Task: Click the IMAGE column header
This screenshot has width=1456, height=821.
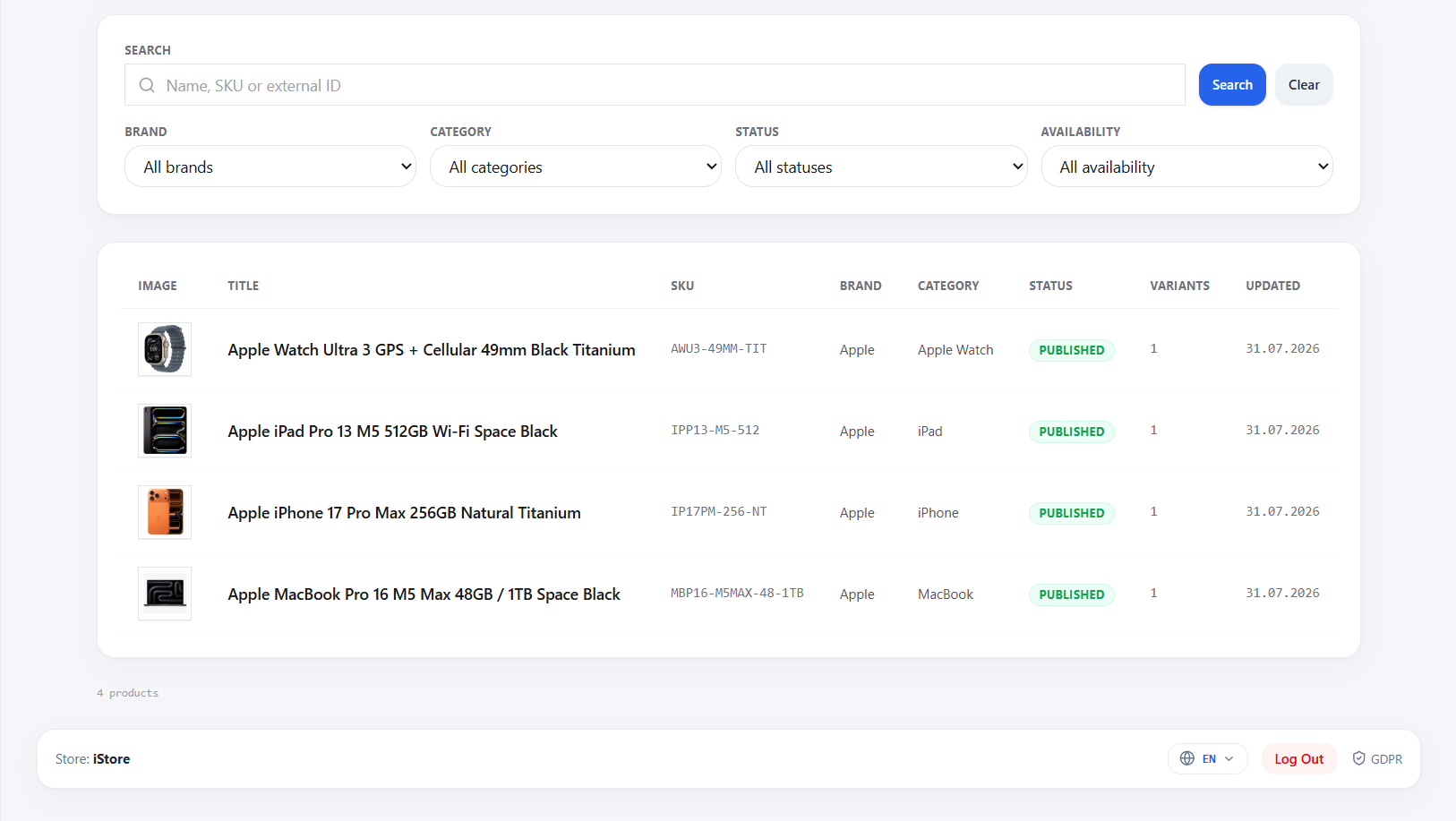Action: 158,286
